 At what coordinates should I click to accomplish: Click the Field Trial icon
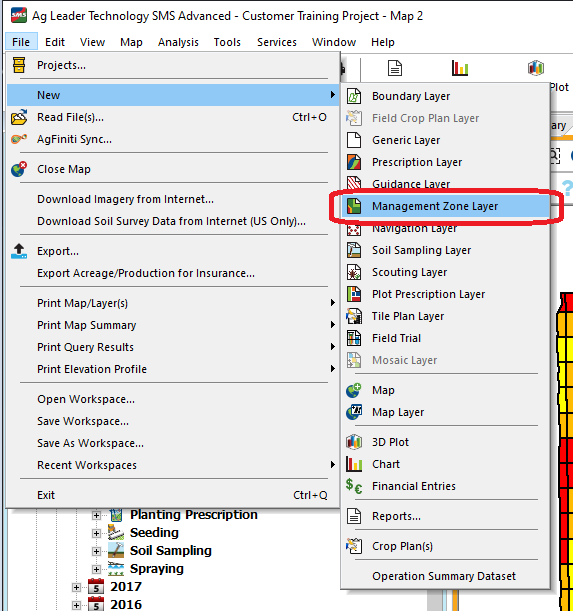point(354,338)
